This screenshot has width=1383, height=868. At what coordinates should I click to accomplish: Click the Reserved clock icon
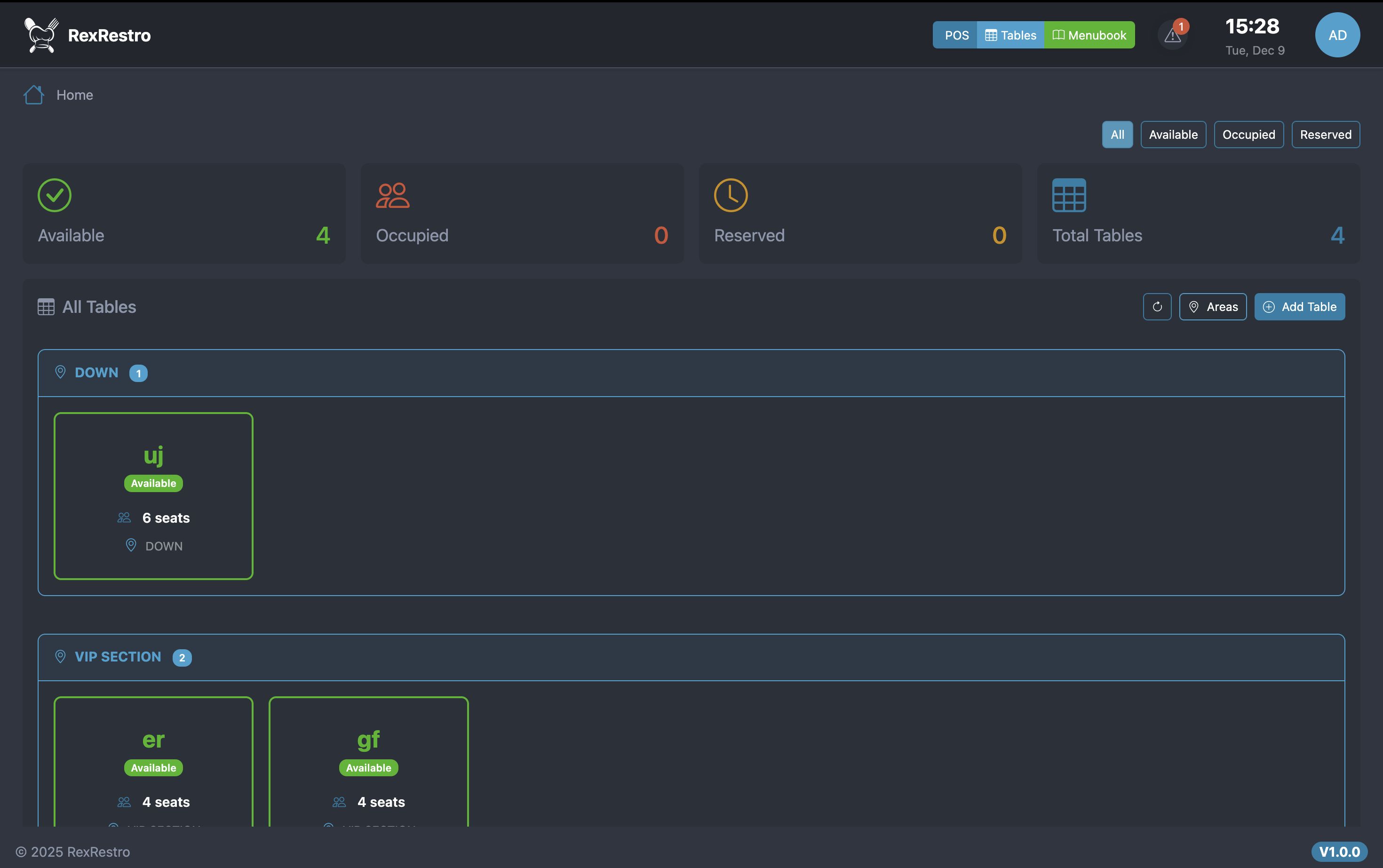coord(731,195)
